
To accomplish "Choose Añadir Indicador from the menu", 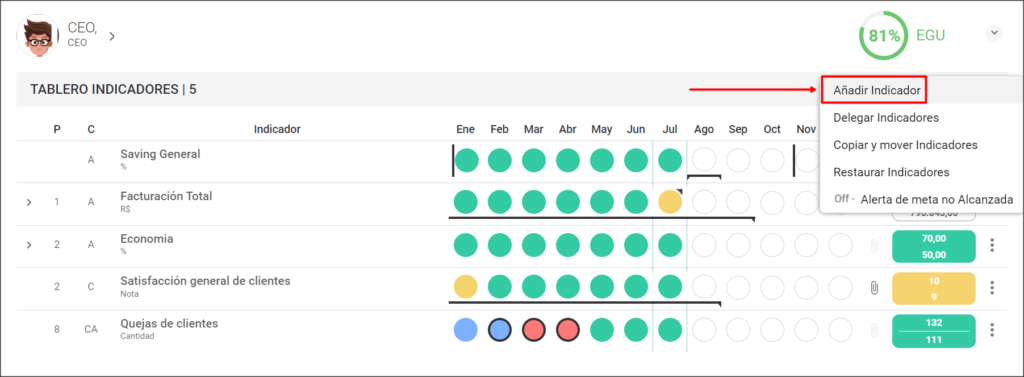I will tap(877, 90).
